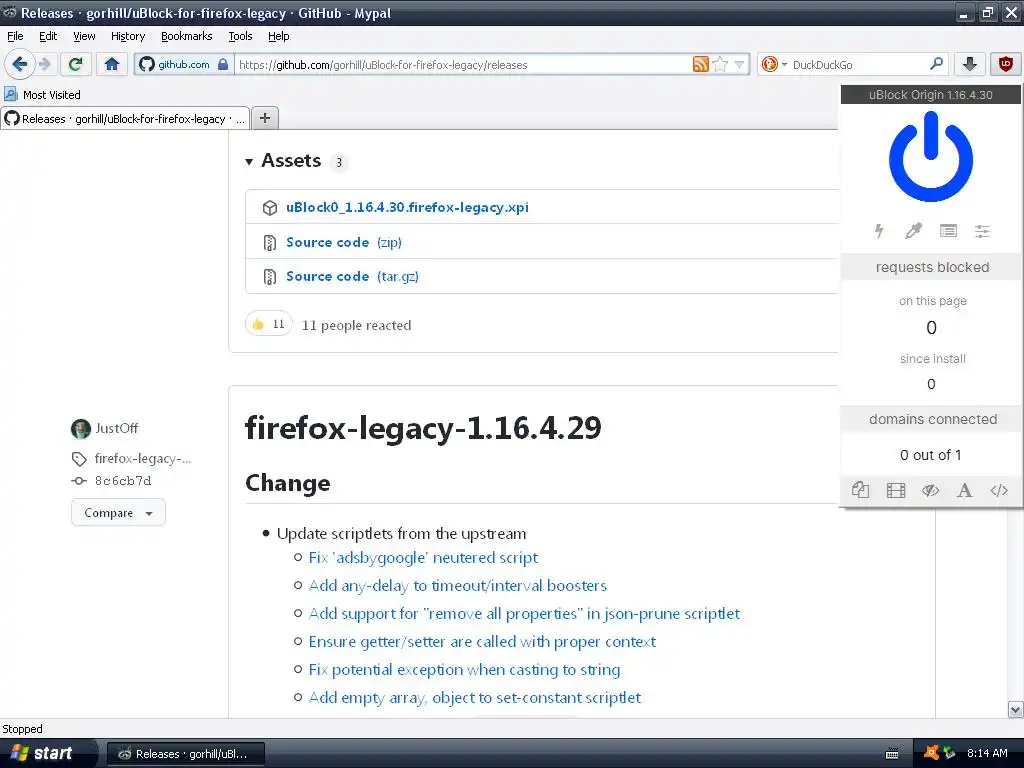Click the Forward arrow button
1024x768 pixels.
pos(45,64)
